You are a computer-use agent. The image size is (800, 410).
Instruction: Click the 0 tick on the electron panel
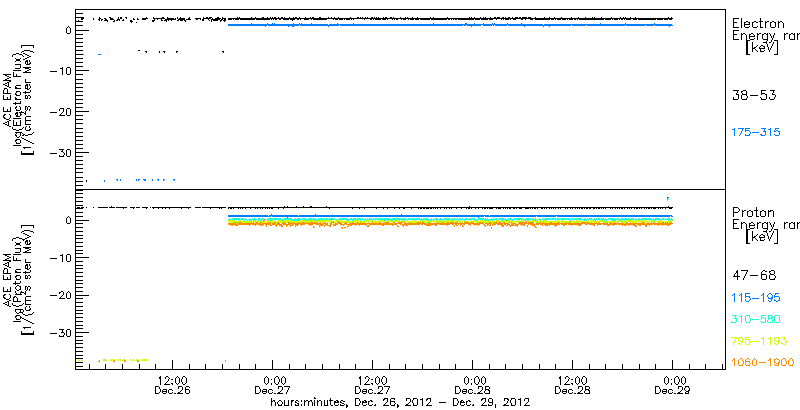click(70, 30)
